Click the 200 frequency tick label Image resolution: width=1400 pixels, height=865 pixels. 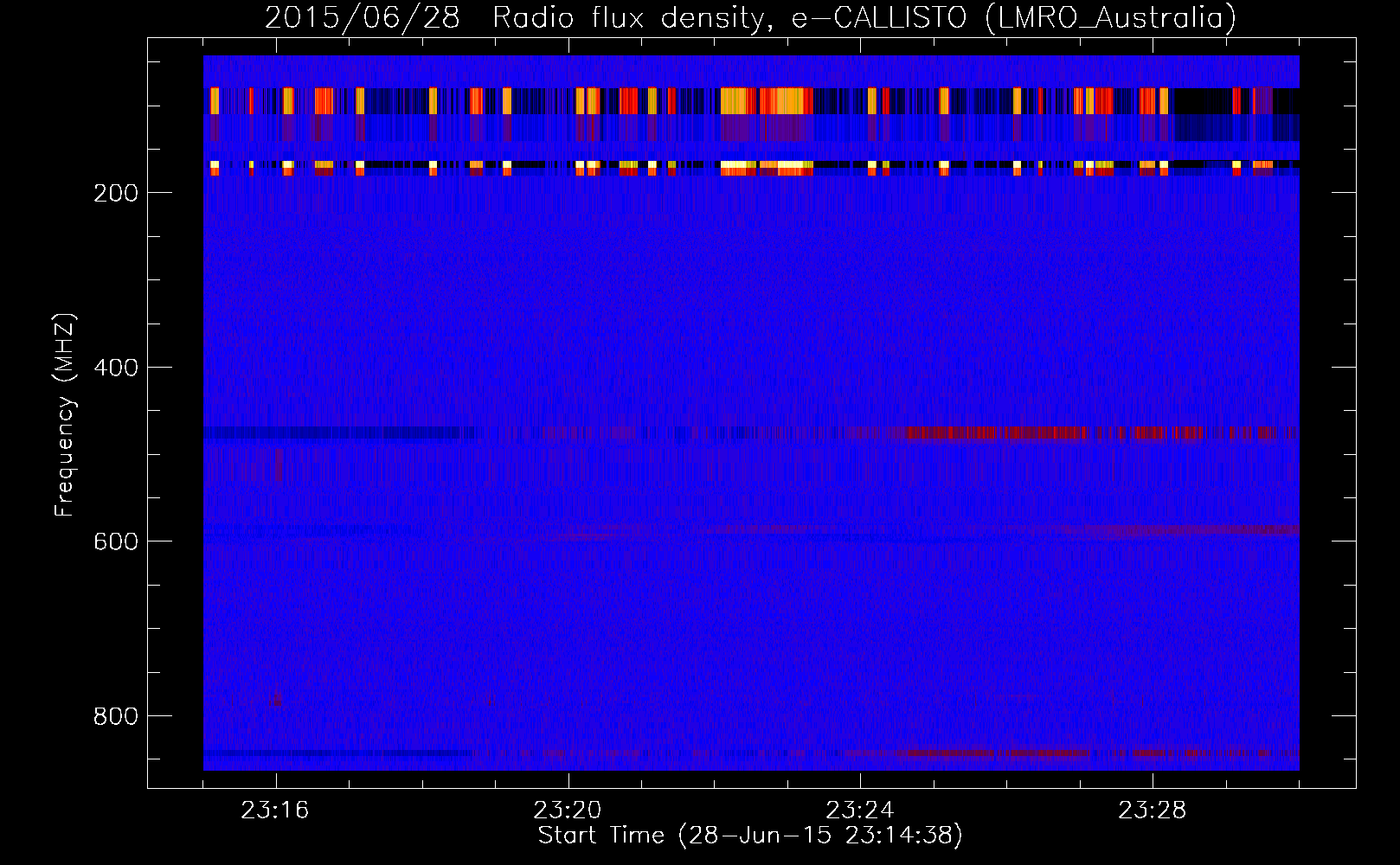116,193
